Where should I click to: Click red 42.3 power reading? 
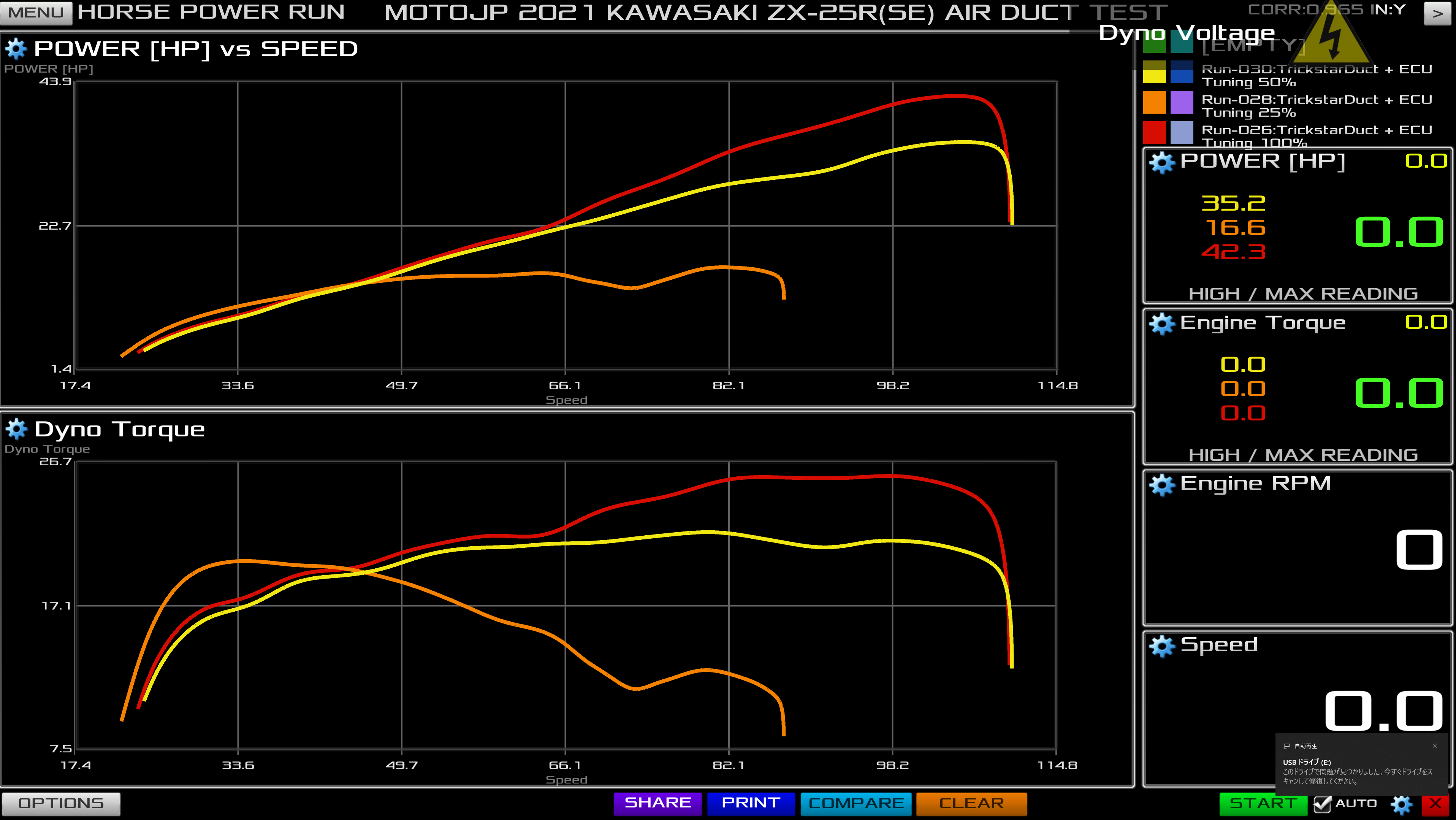pos(1233,252)
